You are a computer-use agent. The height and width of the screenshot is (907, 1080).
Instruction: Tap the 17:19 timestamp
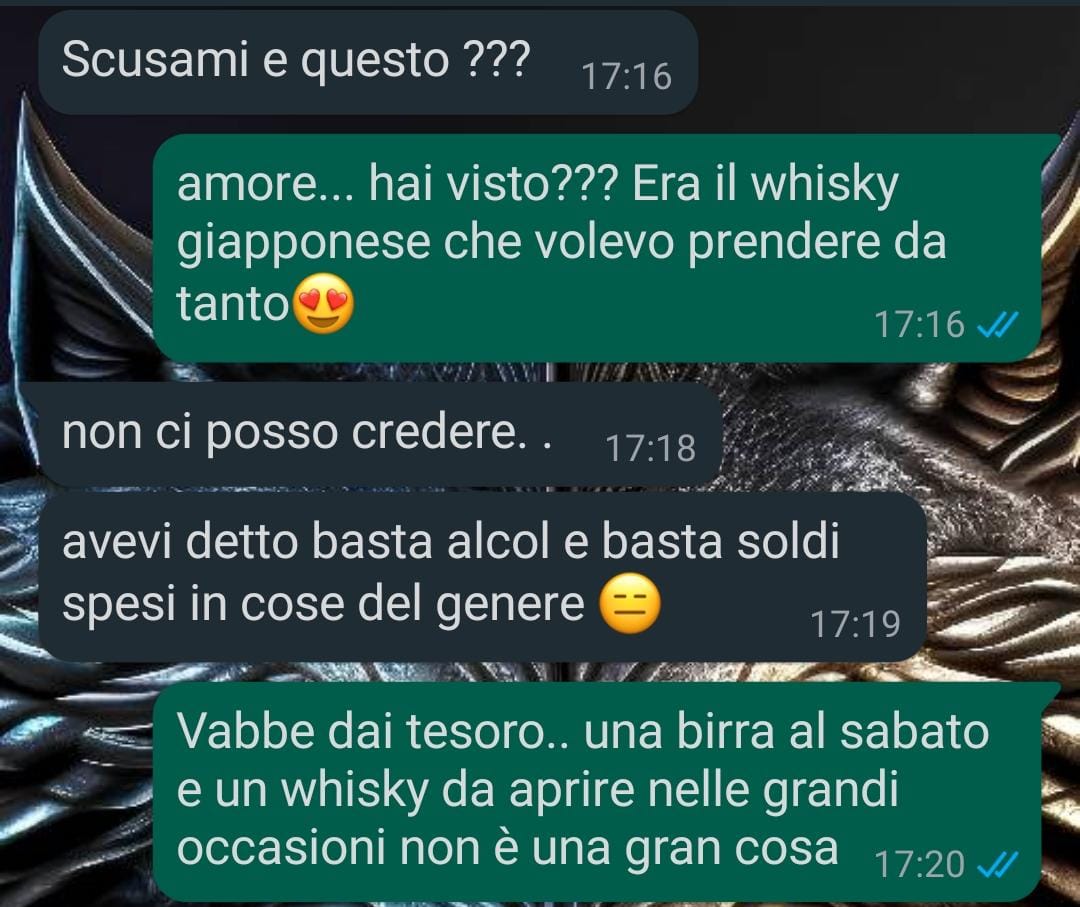pos(855,625)
